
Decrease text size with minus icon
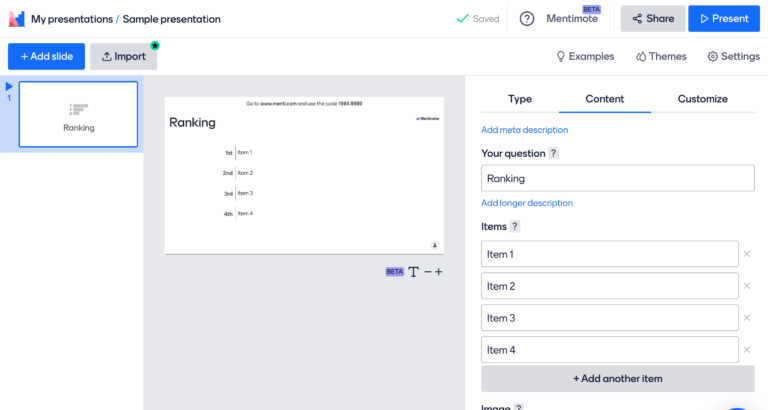pos(428,272)
